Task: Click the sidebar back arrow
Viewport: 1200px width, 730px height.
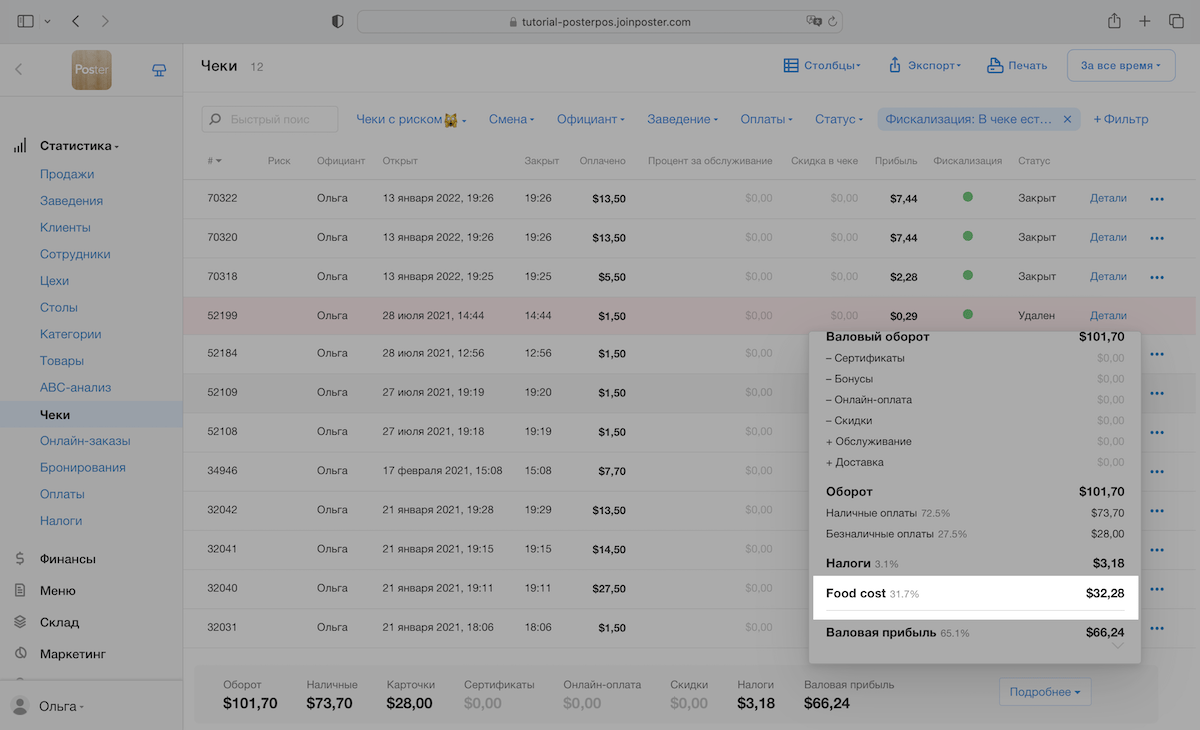Action: click(x=19, y=70)
